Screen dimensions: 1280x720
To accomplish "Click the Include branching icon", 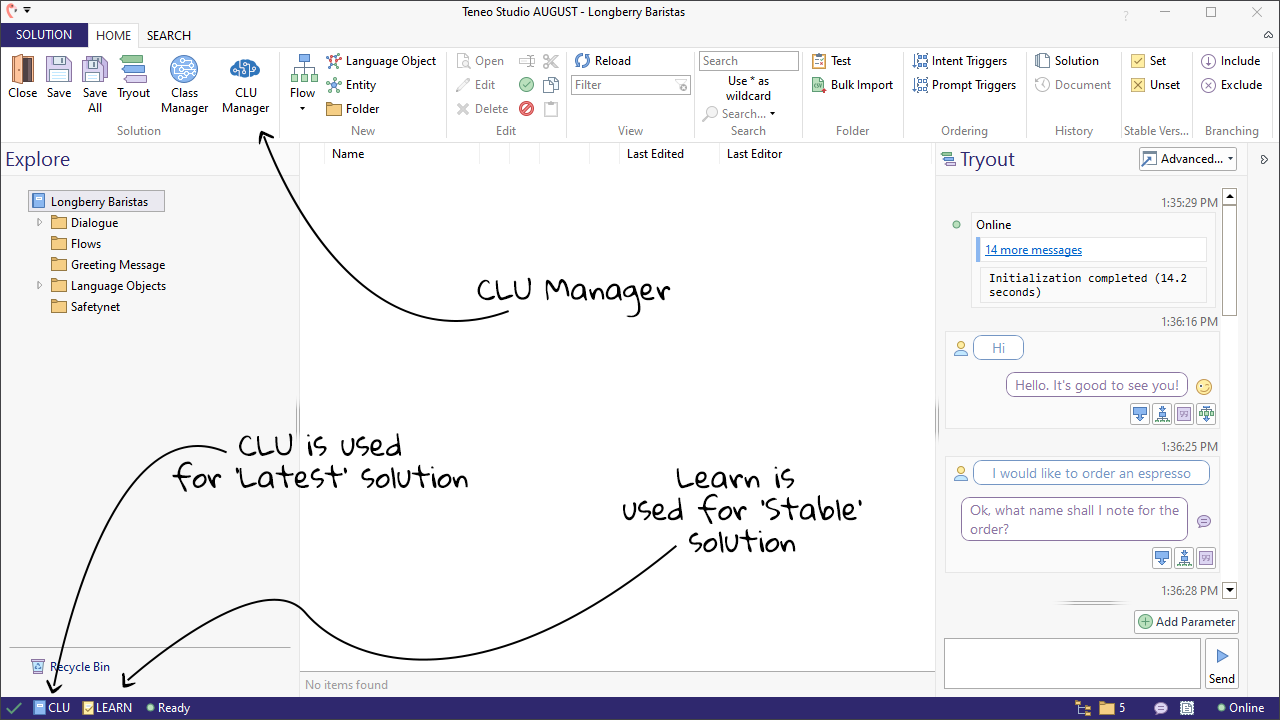I will pyautogui.click(x=1208, y=61).
